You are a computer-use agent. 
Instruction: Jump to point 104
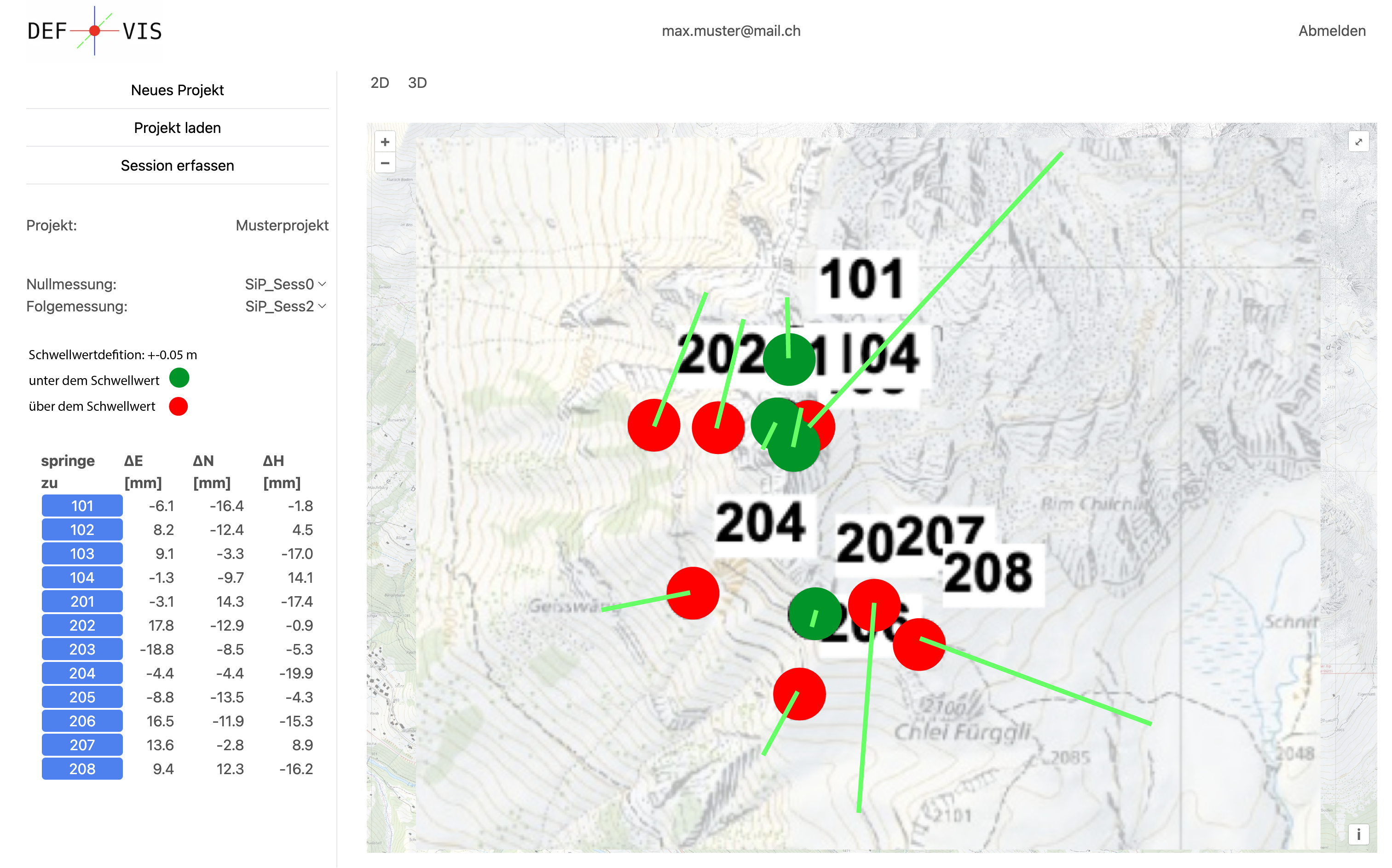pyautogui.click(x=82, y=578)
